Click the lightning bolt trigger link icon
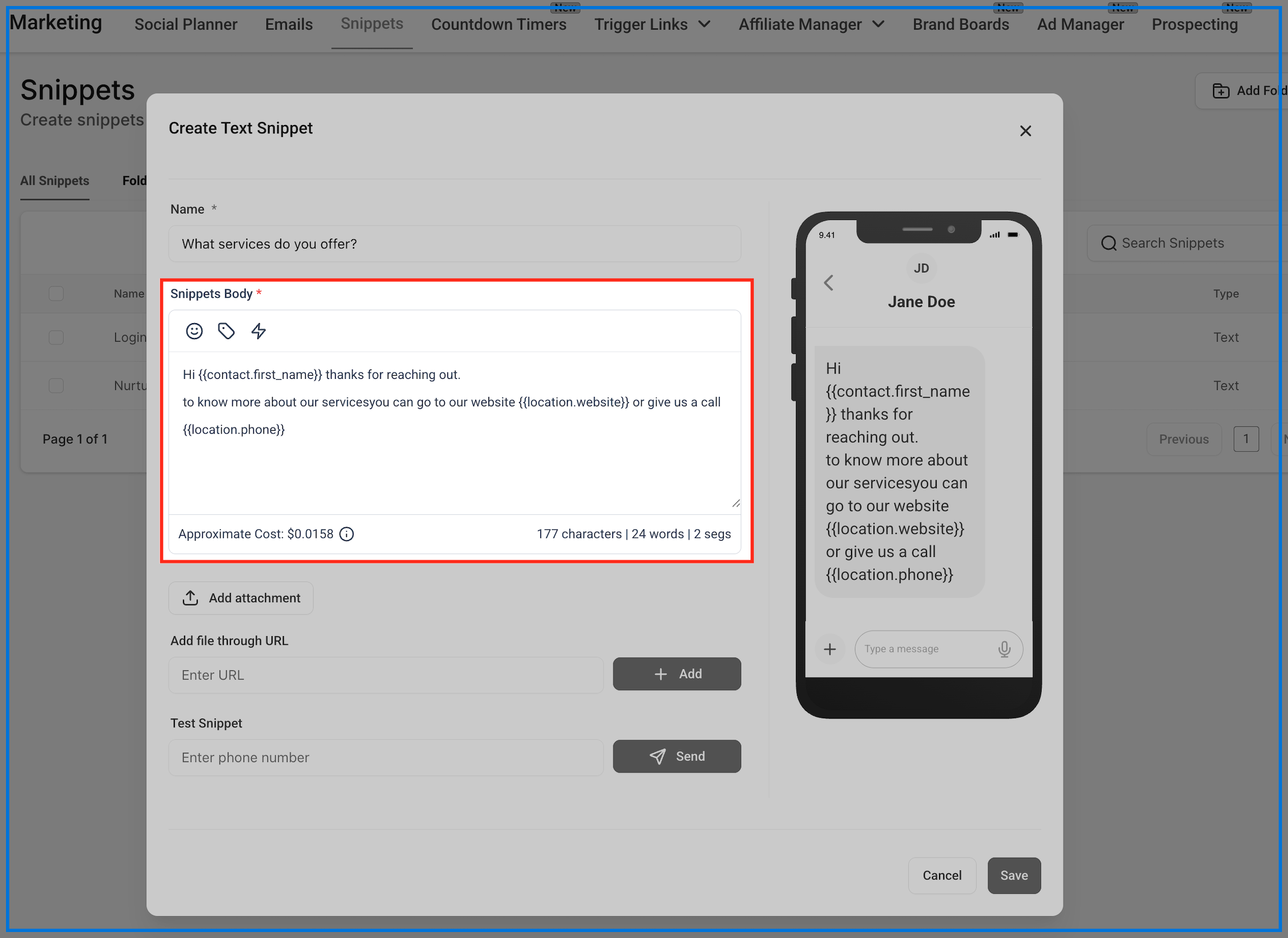1288x938 pixels. [258, 331]
